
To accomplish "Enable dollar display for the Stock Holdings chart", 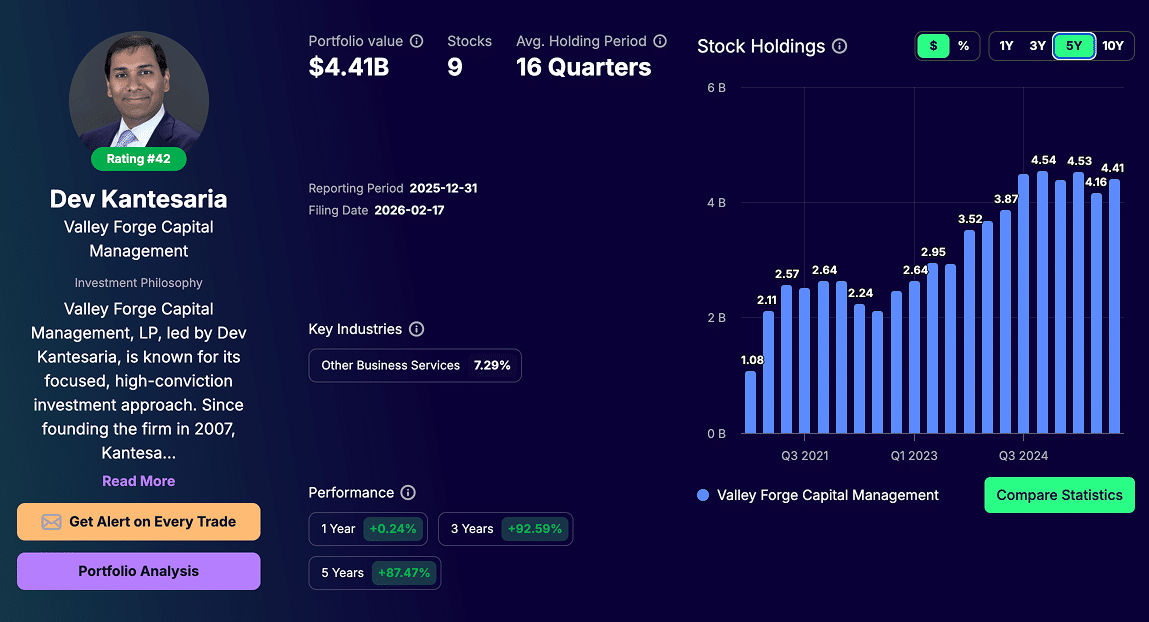I will [932, 45].
